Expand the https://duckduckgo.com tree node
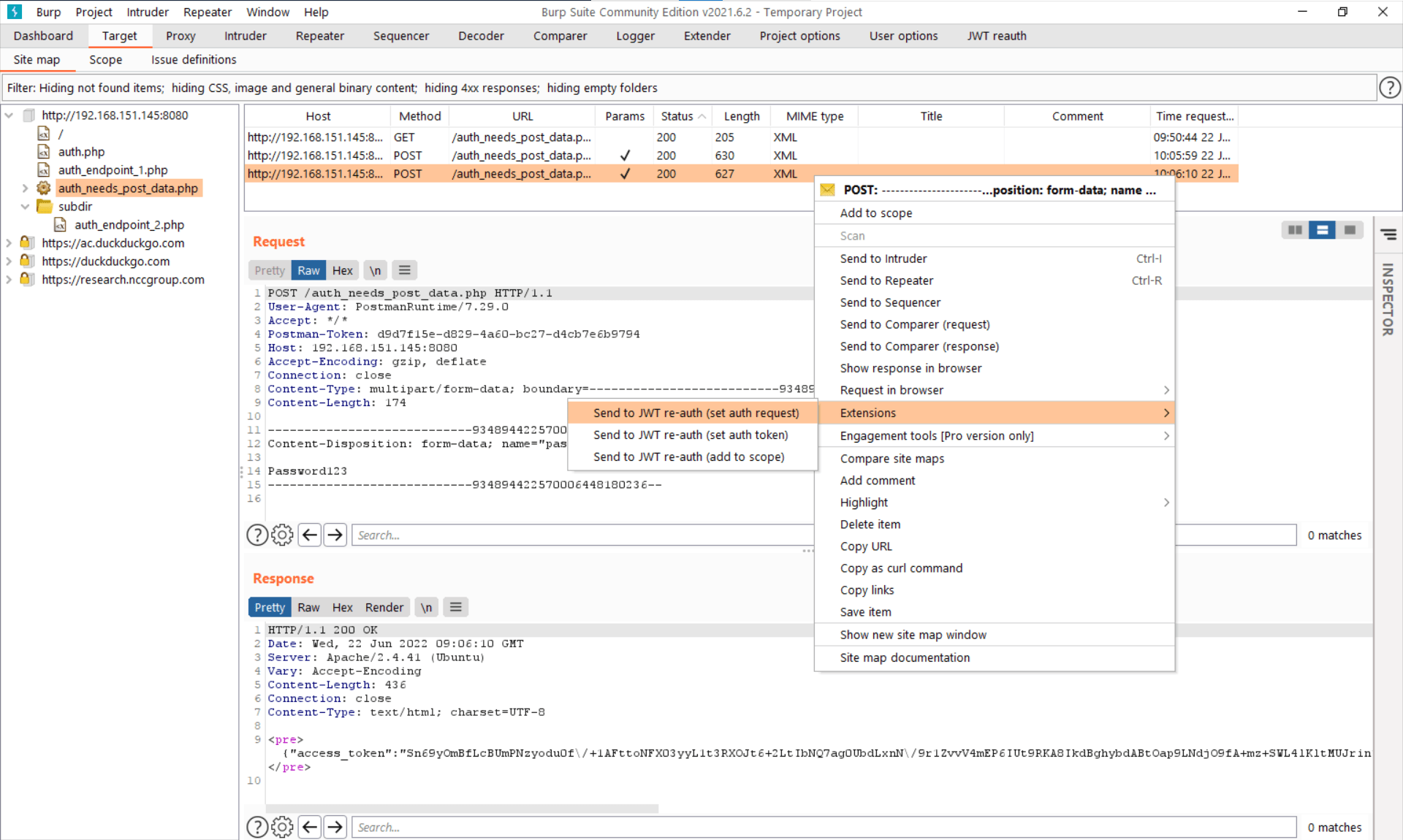The width and height of the screenshot is (1403, 840). coord(9,261)
